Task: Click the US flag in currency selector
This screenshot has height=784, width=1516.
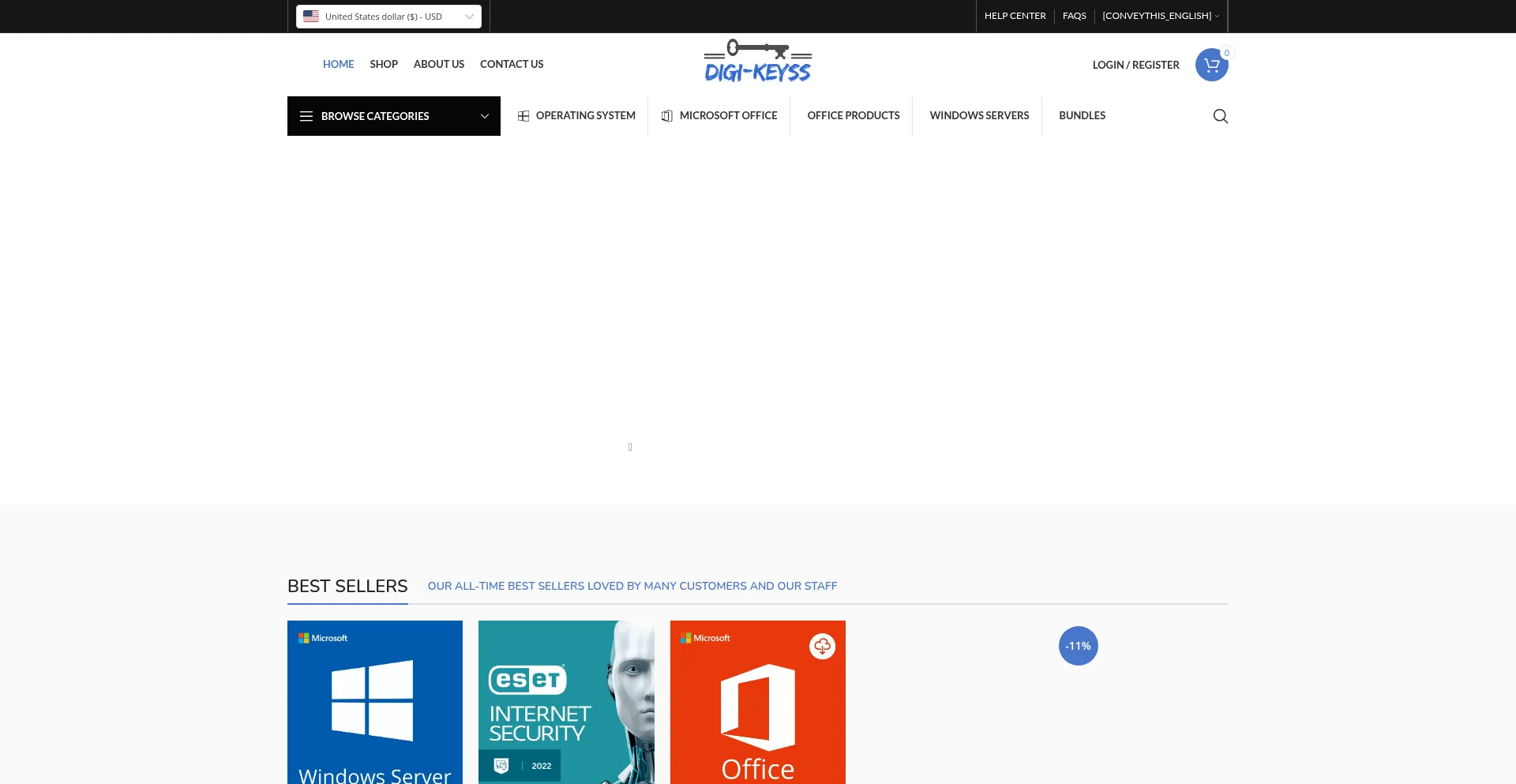Action: click(x=311, y=16)
